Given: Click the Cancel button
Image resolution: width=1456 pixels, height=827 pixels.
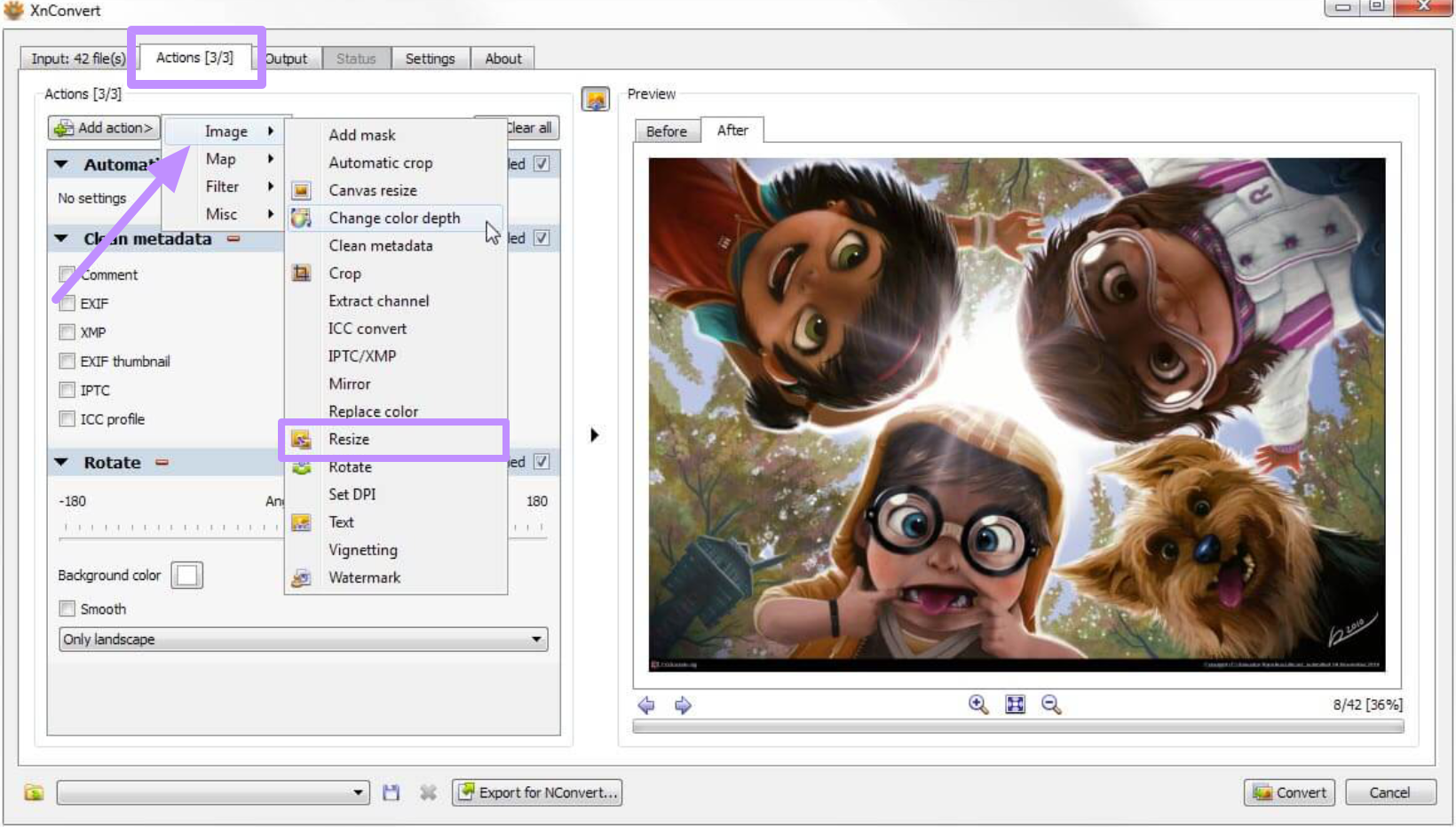Looking at the screenshot, I should (x=1390, y=792).
